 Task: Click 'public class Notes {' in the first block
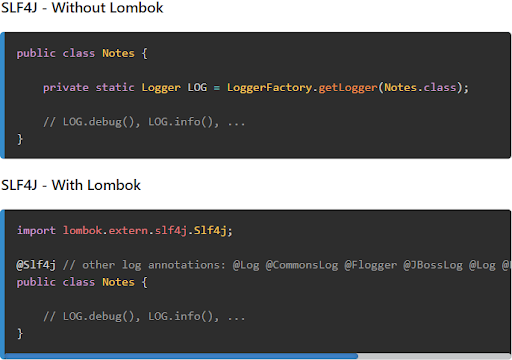pos(82,53)
